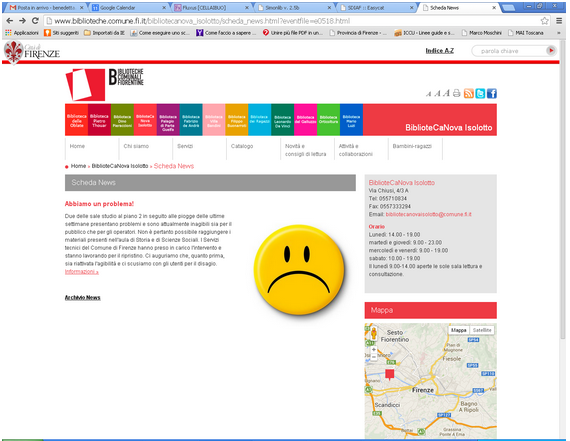This screenshot has width=570, height=441.
Task: Click the largest font size A icon
Action: [x=446, y=93]
